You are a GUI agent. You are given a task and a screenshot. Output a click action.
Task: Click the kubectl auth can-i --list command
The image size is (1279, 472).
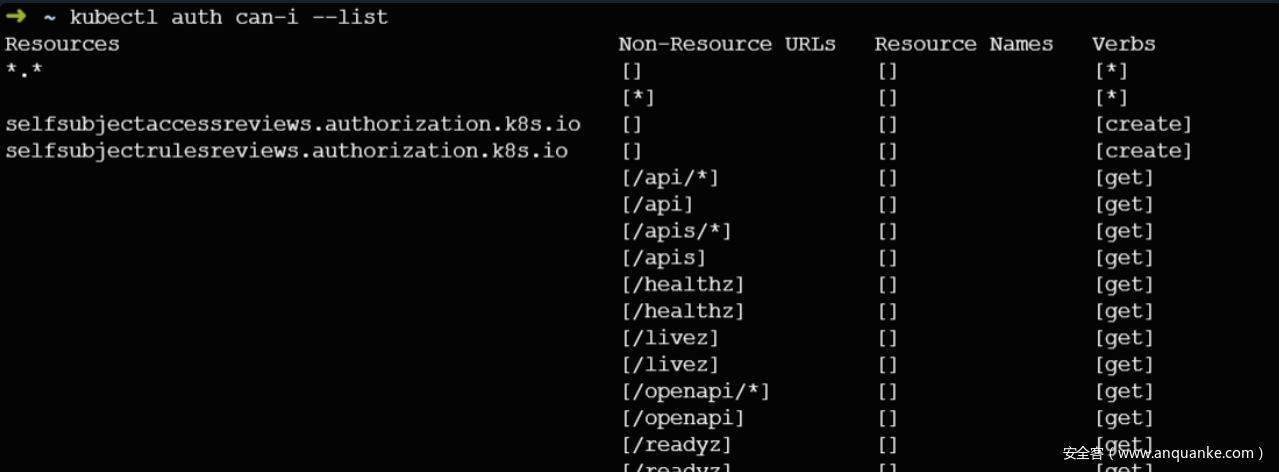229,18
